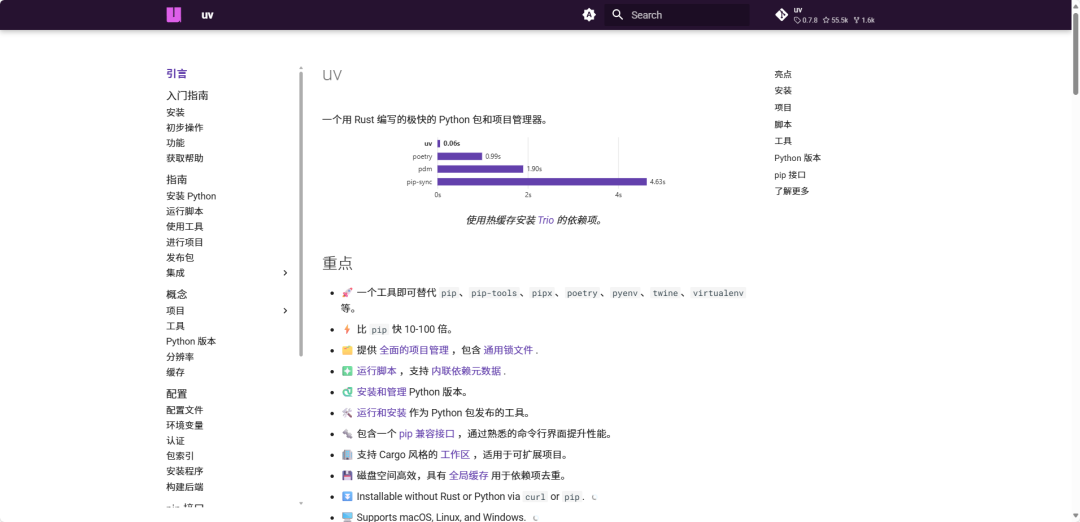
Task: Jump to 工具 in the right table of contents
Action: [x=783, y=141]
